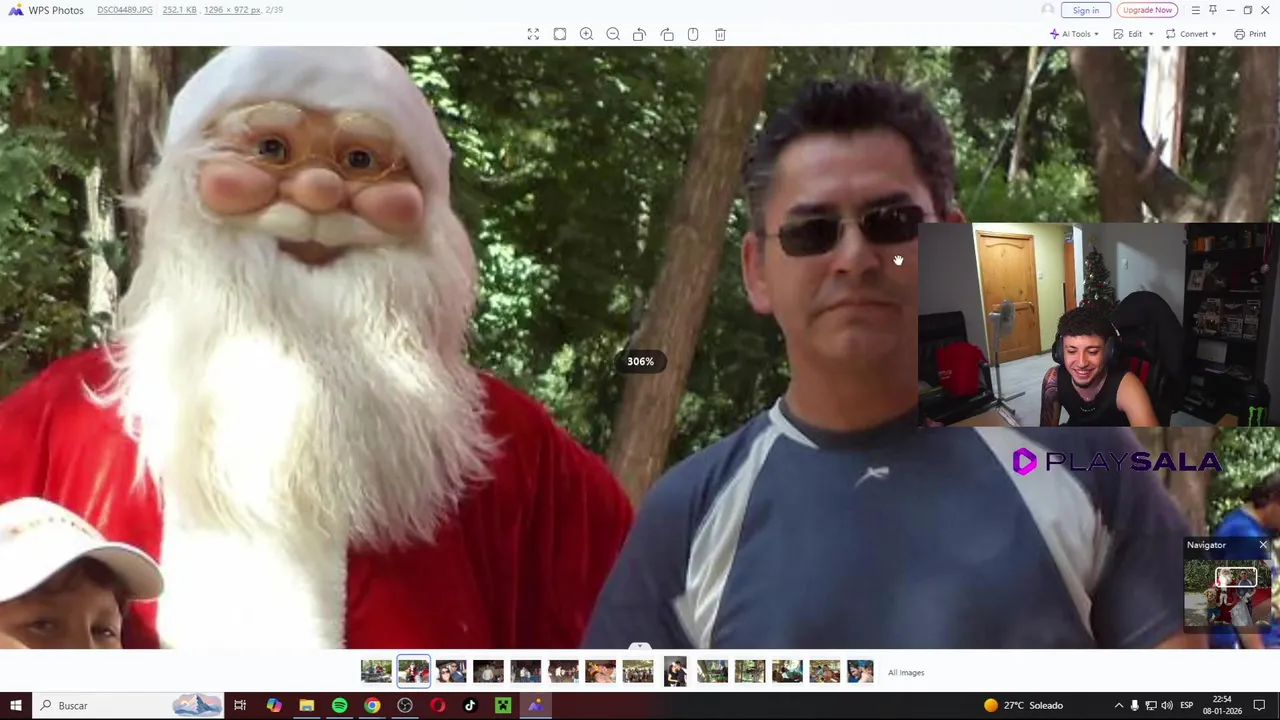Open File Explorer from taskbar
This screenshot has height=720, width=1280.
306,705
